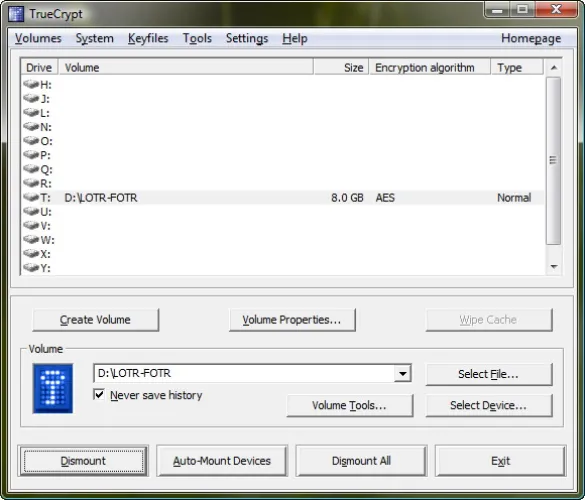Click the 8.0 GB size cell
This screenshot has width=585, height=500.
click(347, 197)
